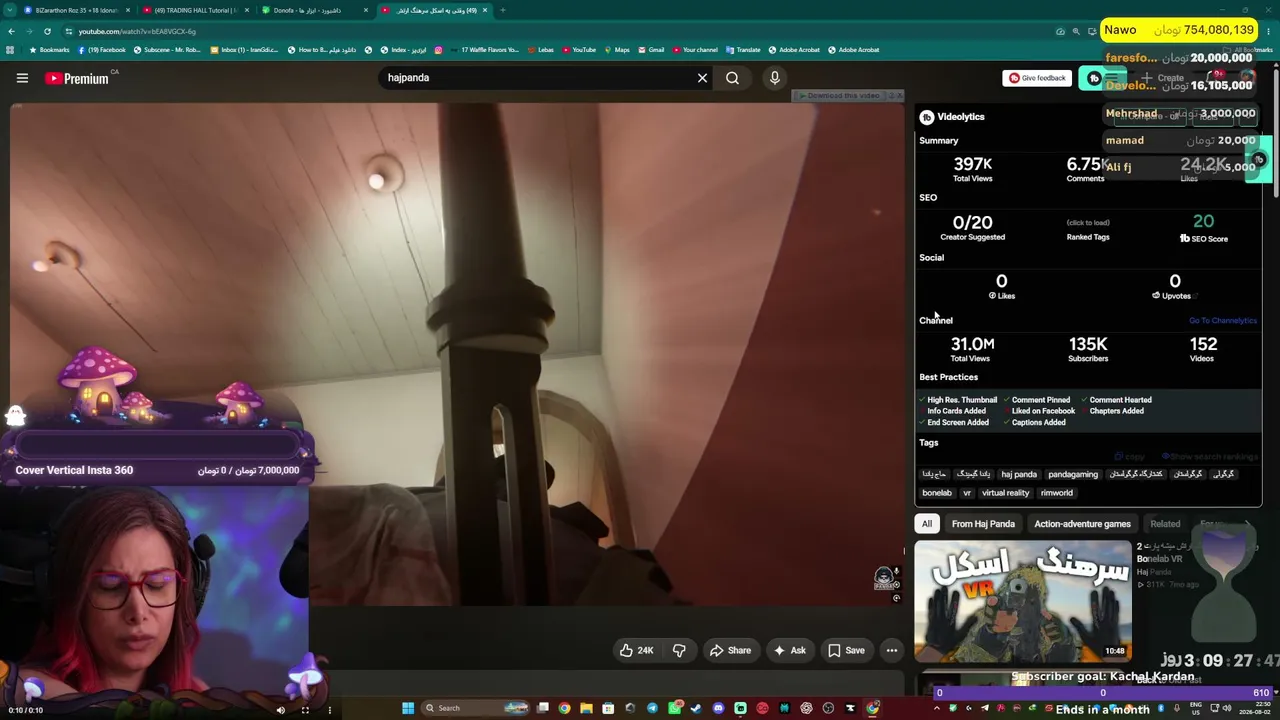Switch to the TRADING HALL Tutorial tab
This screenshot has width=1280, height=720.
[195, 10]
